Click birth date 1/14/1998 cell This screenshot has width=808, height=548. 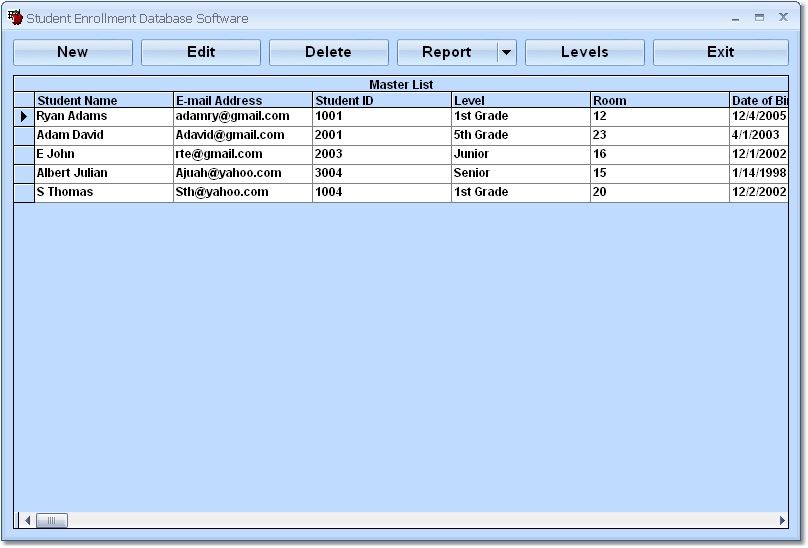pyautogui.click(x=759, y=174)
